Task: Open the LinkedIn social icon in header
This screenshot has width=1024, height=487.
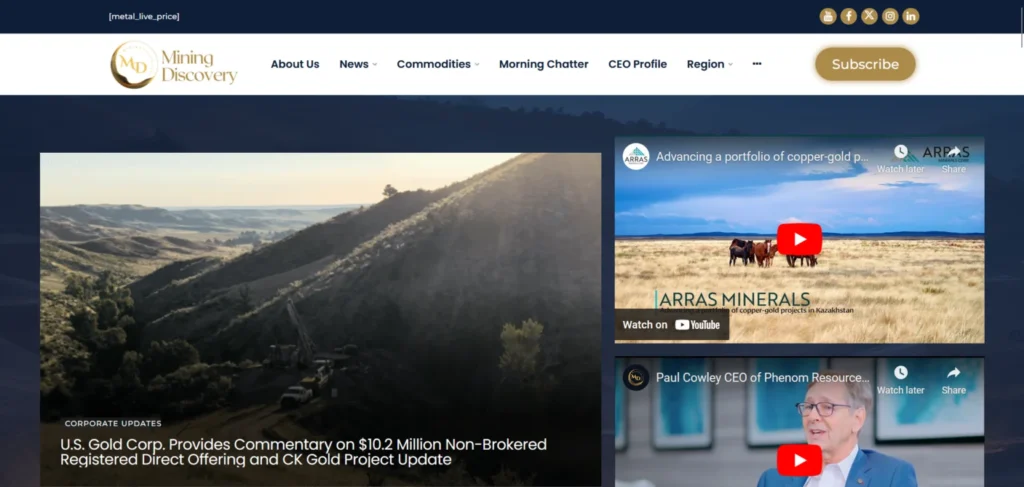Action: point(911,16)
